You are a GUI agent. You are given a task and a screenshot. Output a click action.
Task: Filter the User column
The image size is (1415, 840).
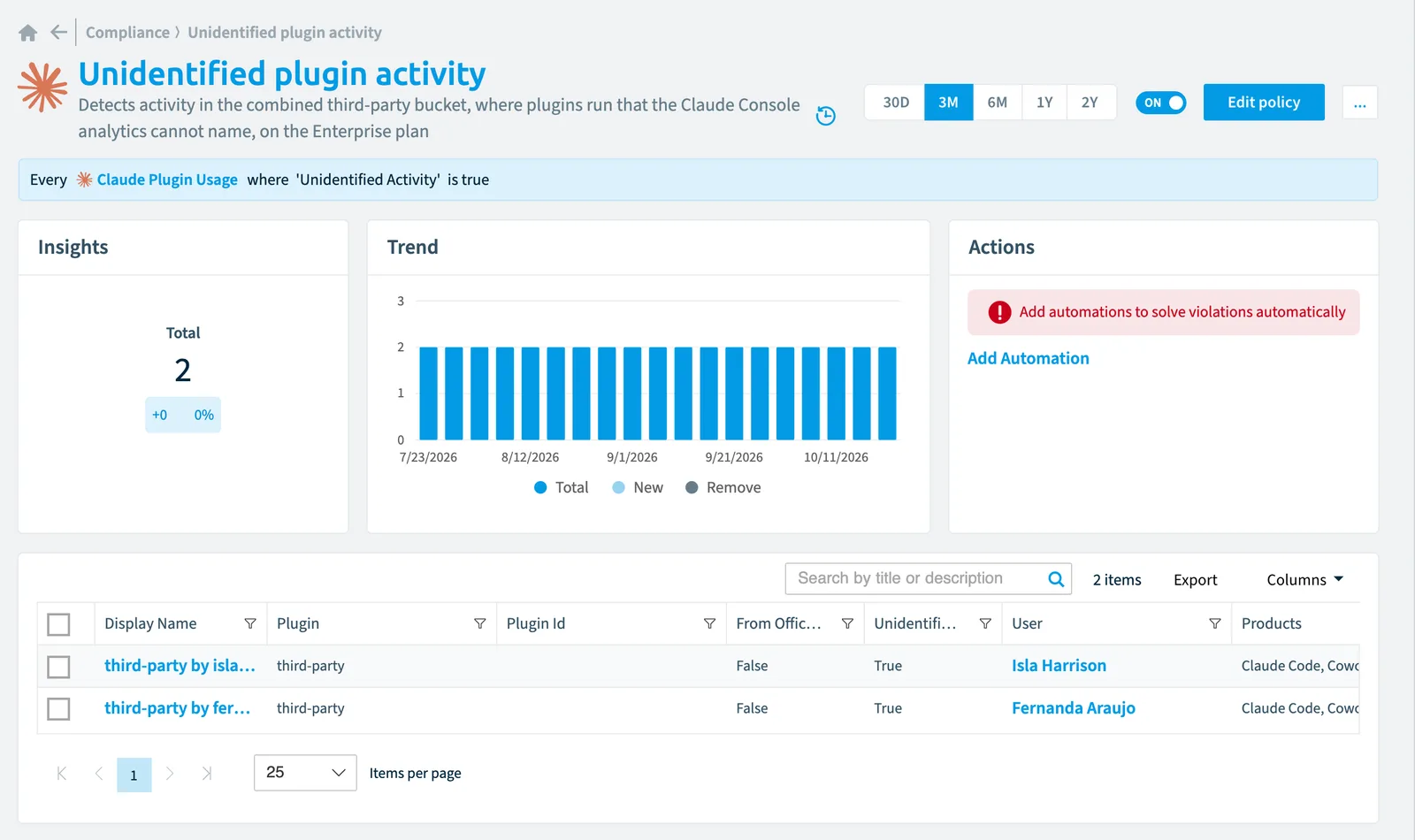click(1215, 623)
